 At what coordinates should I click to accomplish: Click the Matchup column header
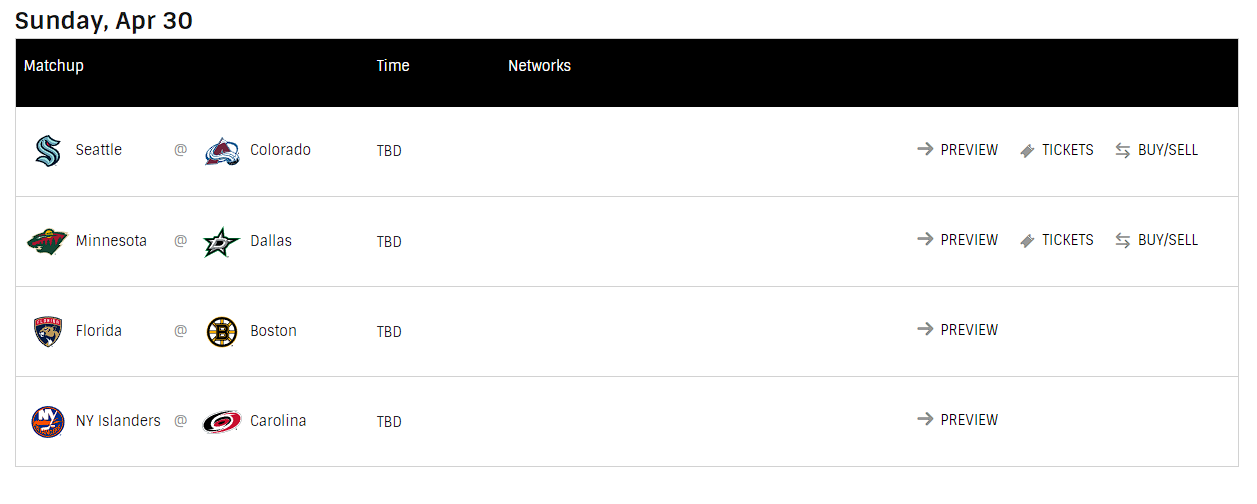pyautogui.click(x=54, y=66)
